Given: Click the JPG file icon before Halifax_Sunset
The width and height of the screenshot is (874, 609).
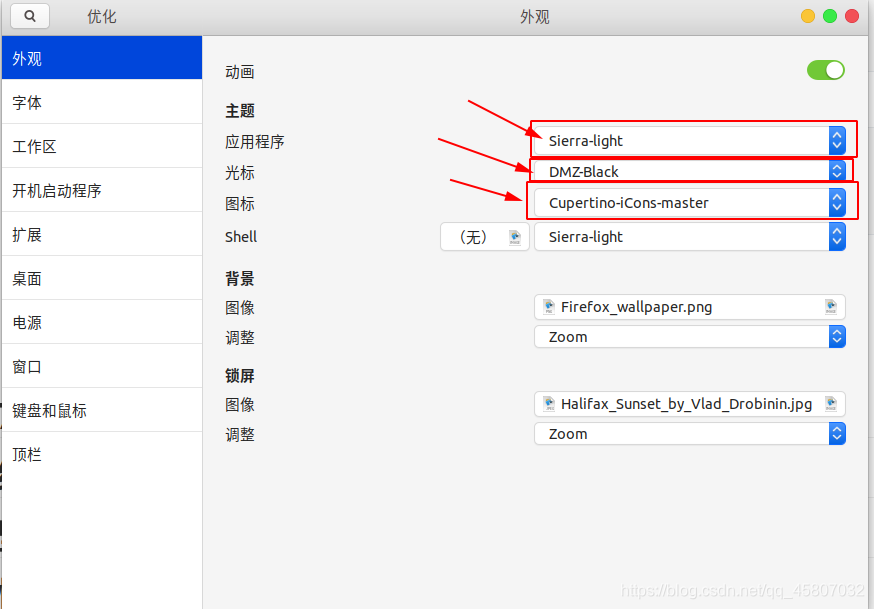Looking at the screenshot, I should (x=549, y=404).
